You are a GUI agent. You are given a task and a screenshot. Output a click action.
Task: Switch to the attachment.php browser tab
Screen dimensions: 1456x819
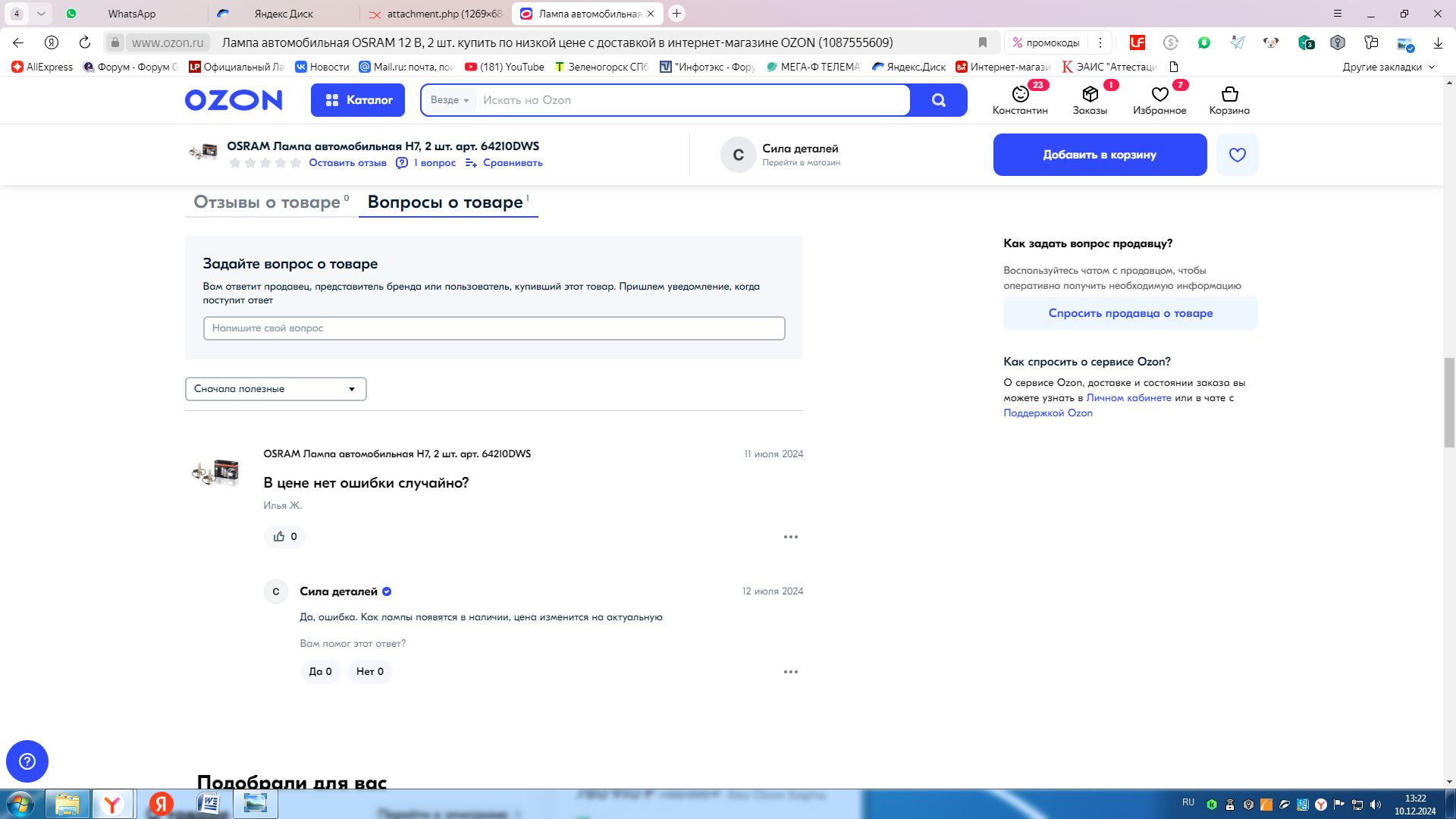436,14
